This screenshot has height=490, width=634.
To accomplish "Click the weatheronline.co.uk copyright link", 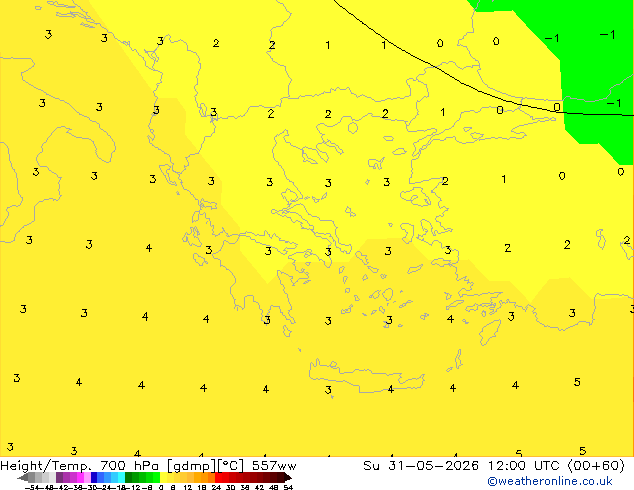I will click(549, 481).
